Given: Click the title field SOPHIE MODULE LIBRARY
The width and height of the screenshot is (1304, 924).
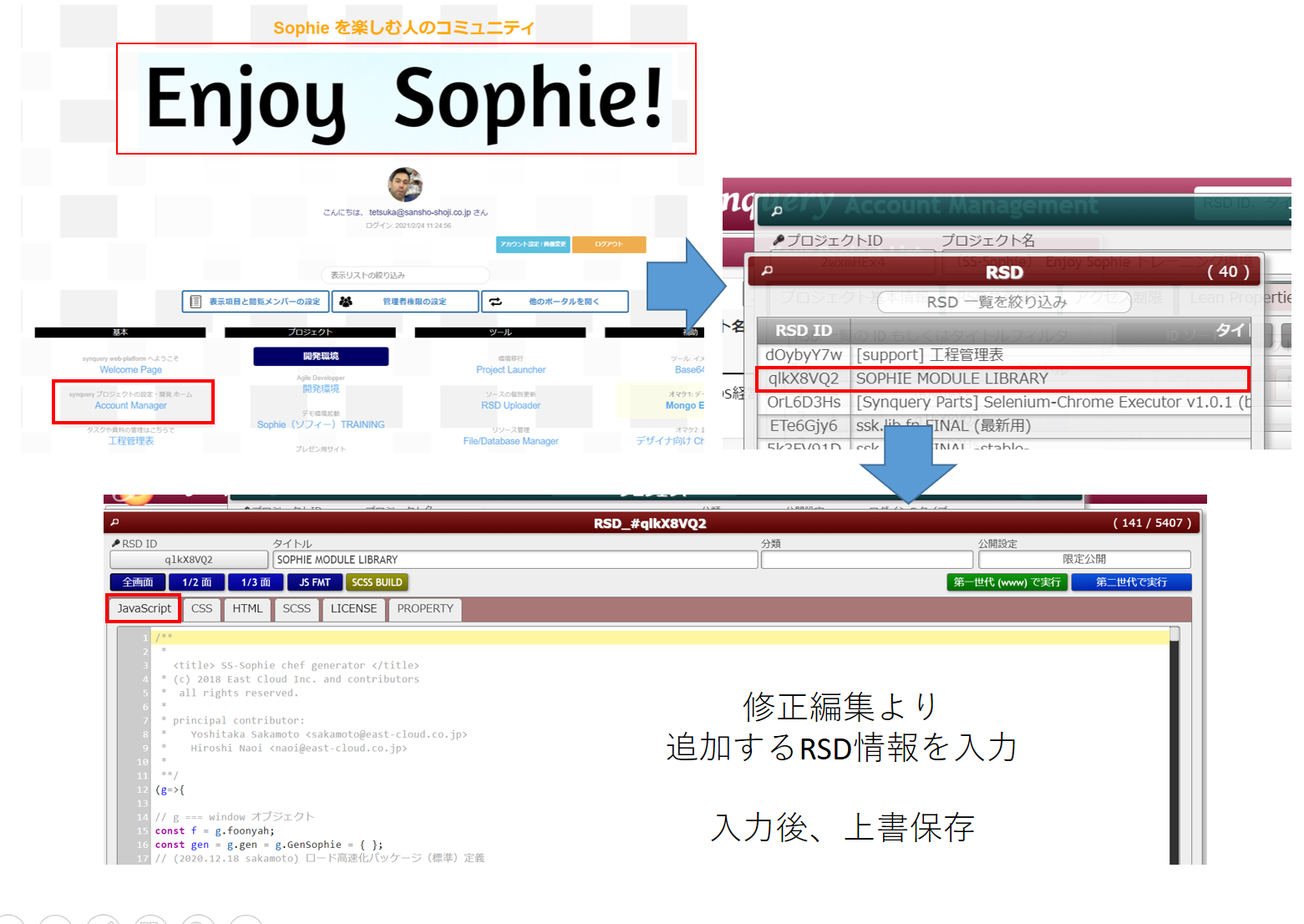Looking at the screenshot, I should coord(515,560).
